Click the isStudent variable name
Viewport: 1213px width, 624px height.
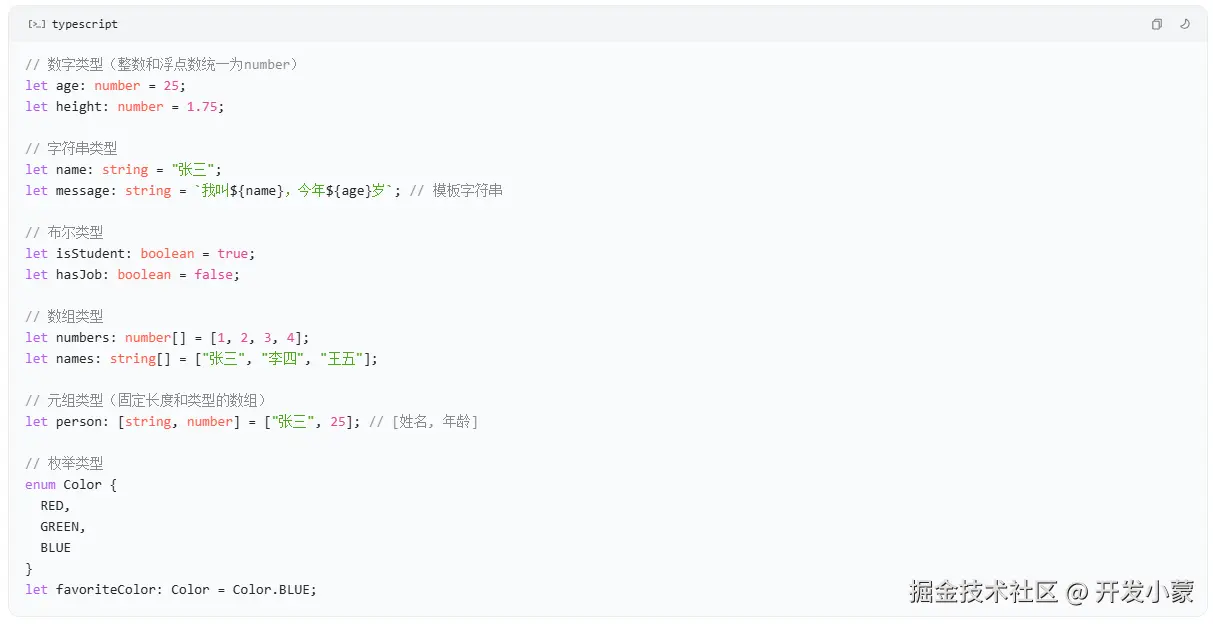(94, 254)
